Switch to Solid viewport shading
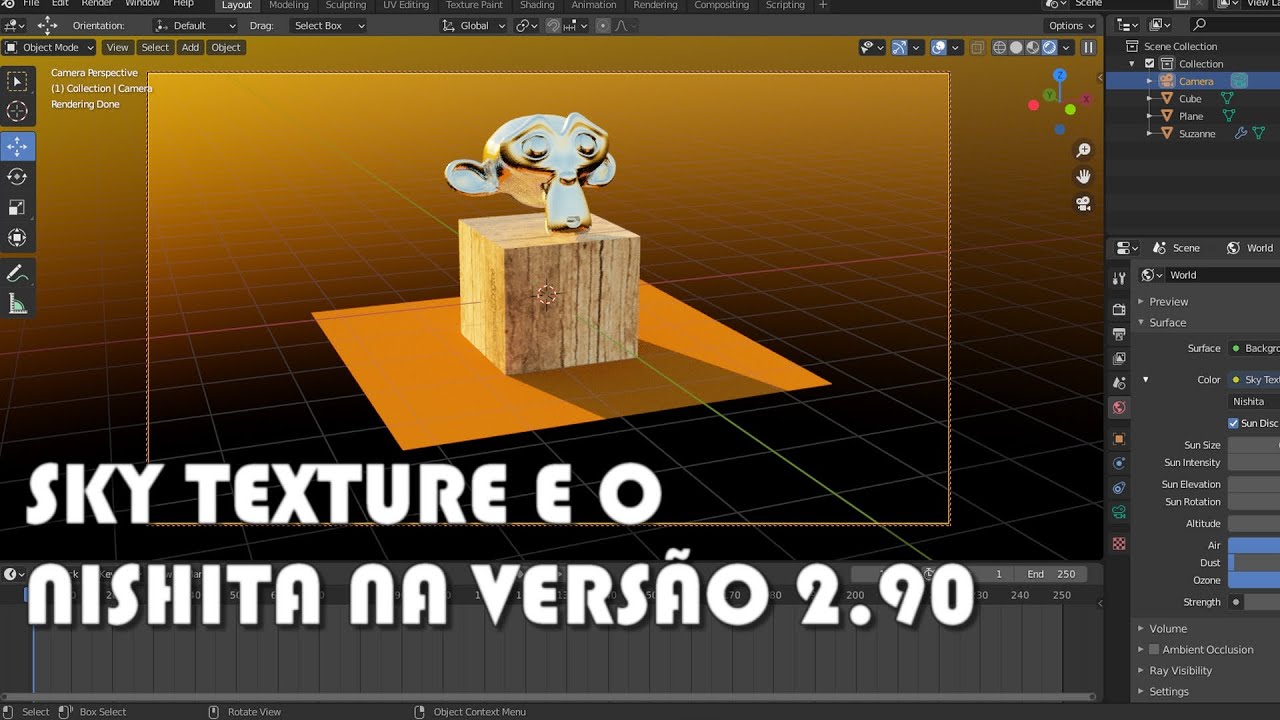Image resolution: width=1280 pixels, height=720 pixels. point(1016,47)
